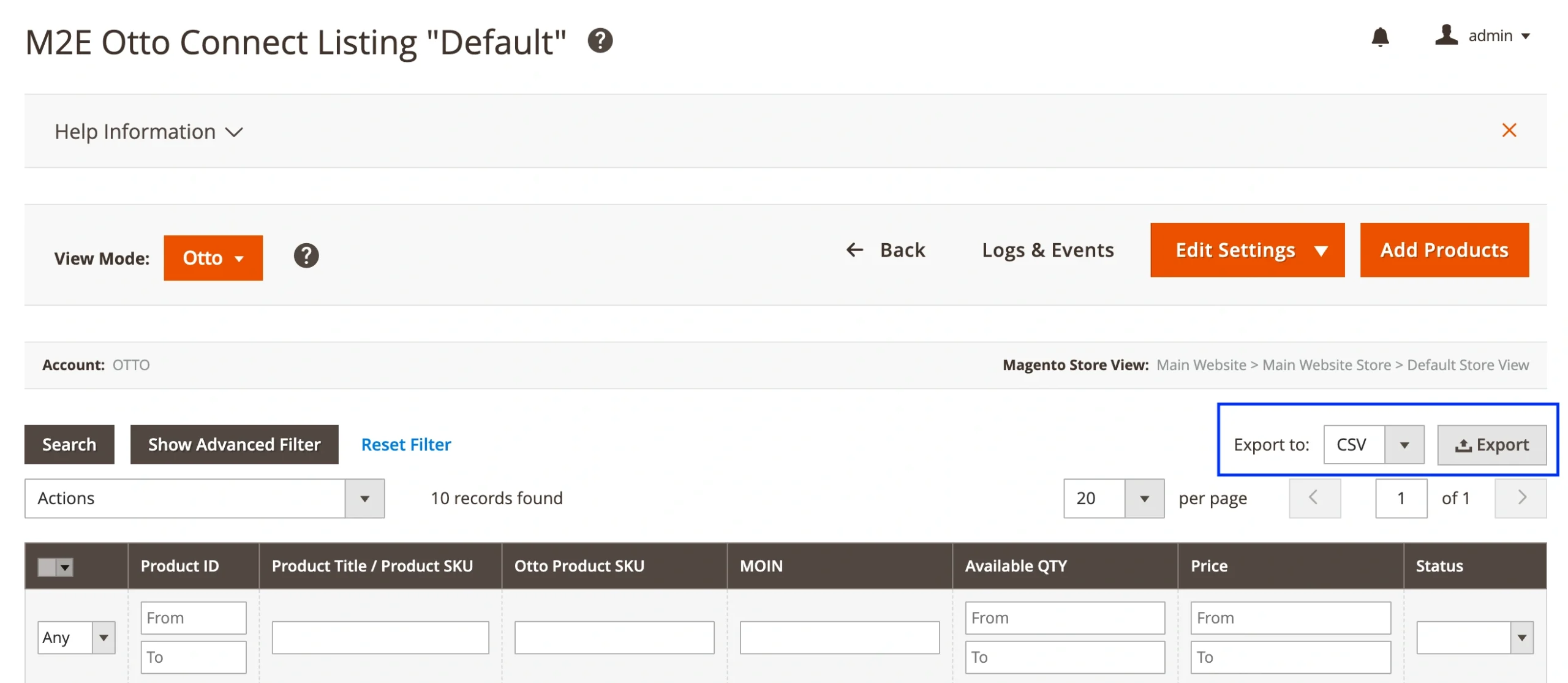Viewport: 1568px width, 683px height.
Task: Click the View Mode help question icon
Action: point(306,256)
